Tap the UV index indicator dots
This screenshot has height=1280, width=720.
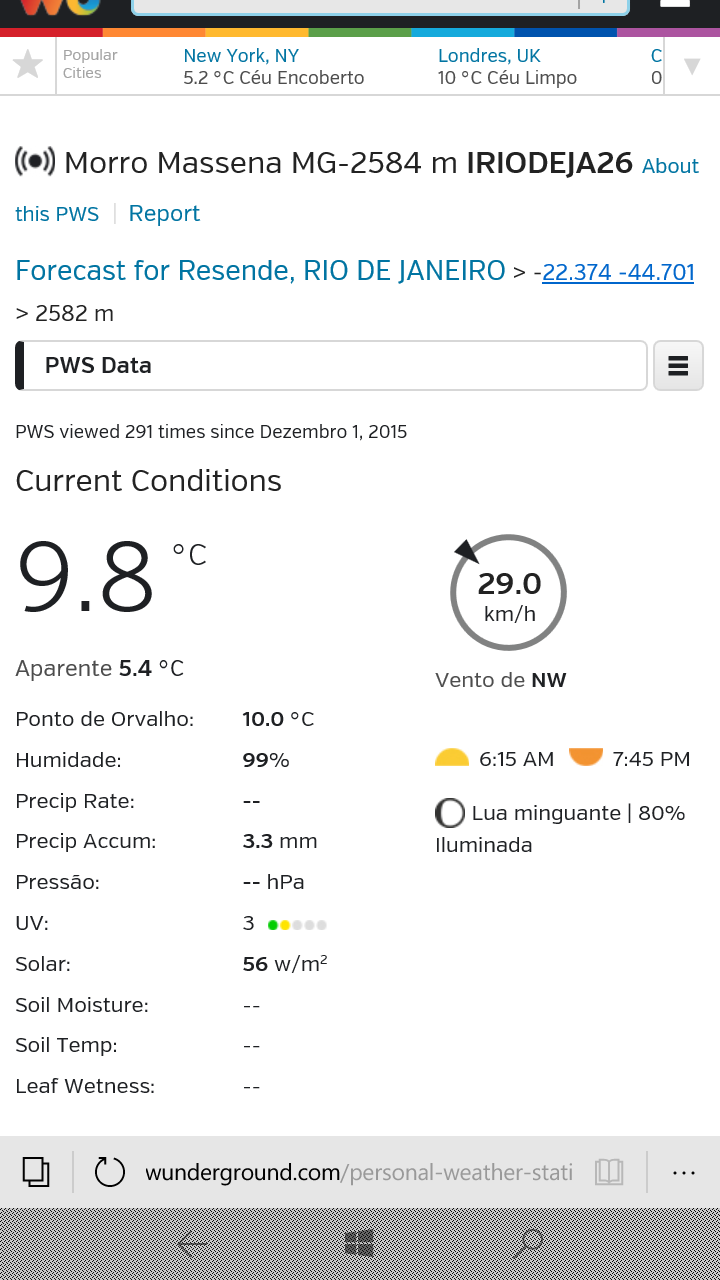(297, 925)
